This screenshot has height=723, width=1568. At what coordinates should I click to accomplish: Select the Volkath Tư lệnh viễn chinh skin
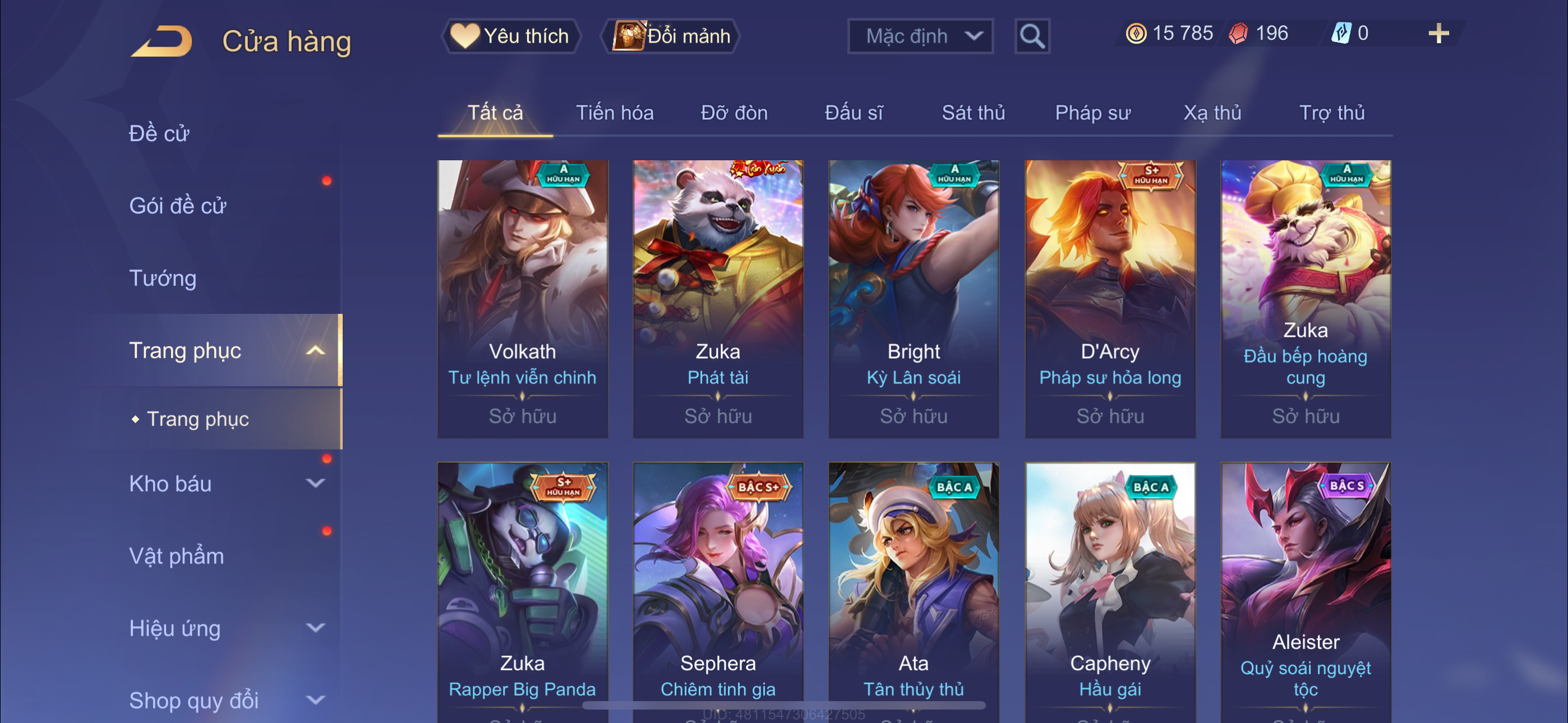(522, 299)
